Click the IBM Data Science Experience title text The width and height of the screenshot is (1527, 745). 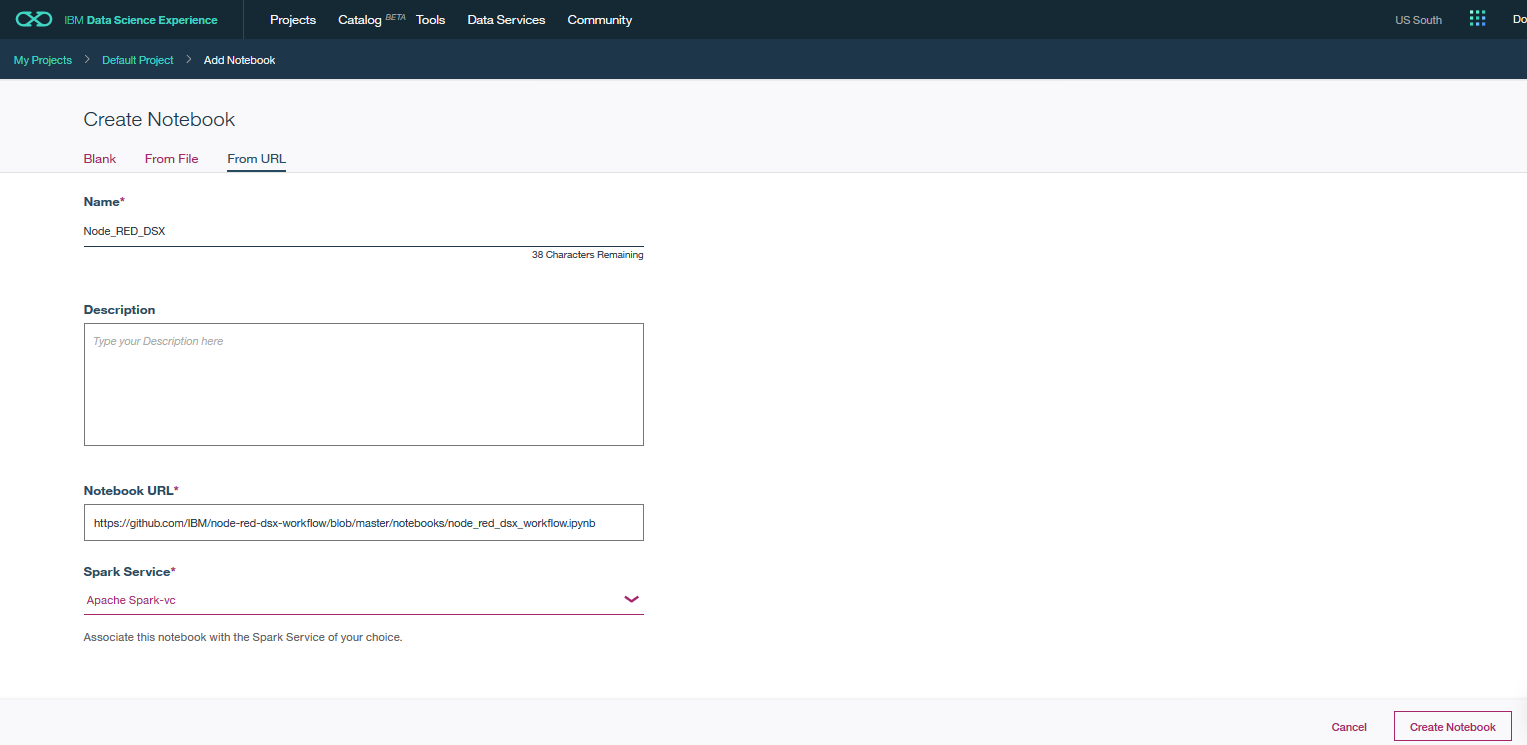pyautogui.click(x=141, y=20)
